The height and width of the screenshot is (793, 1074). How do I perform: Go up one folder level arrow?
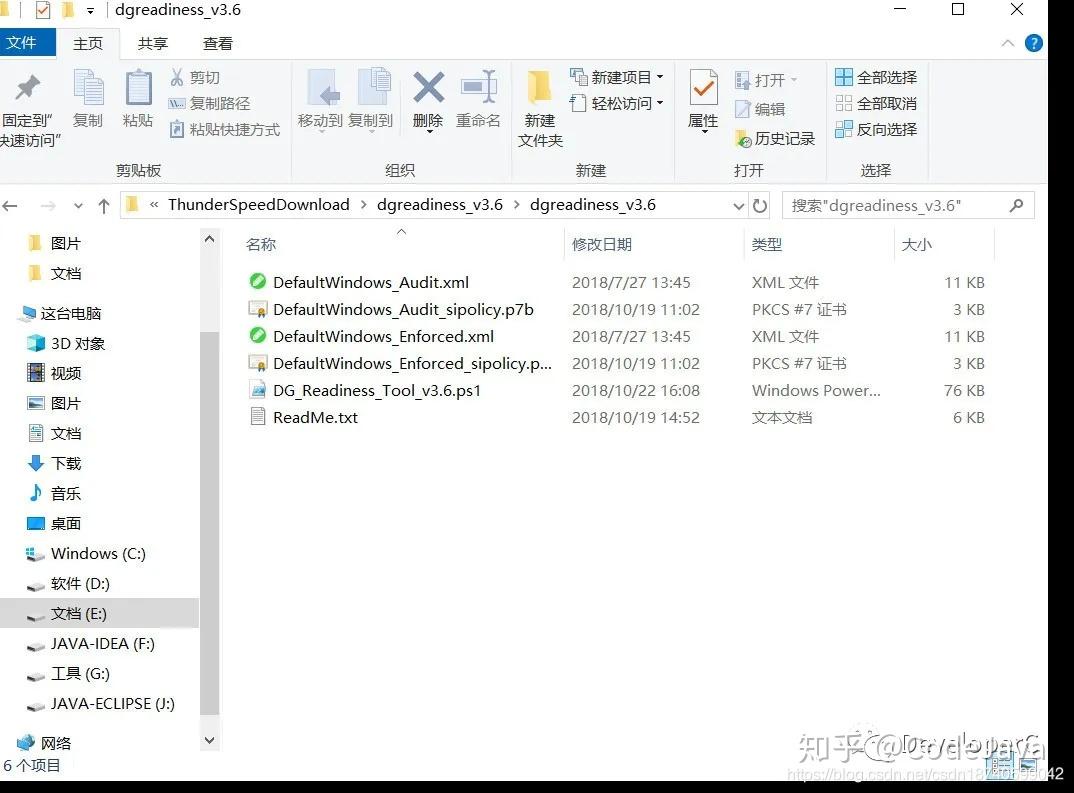104,205
